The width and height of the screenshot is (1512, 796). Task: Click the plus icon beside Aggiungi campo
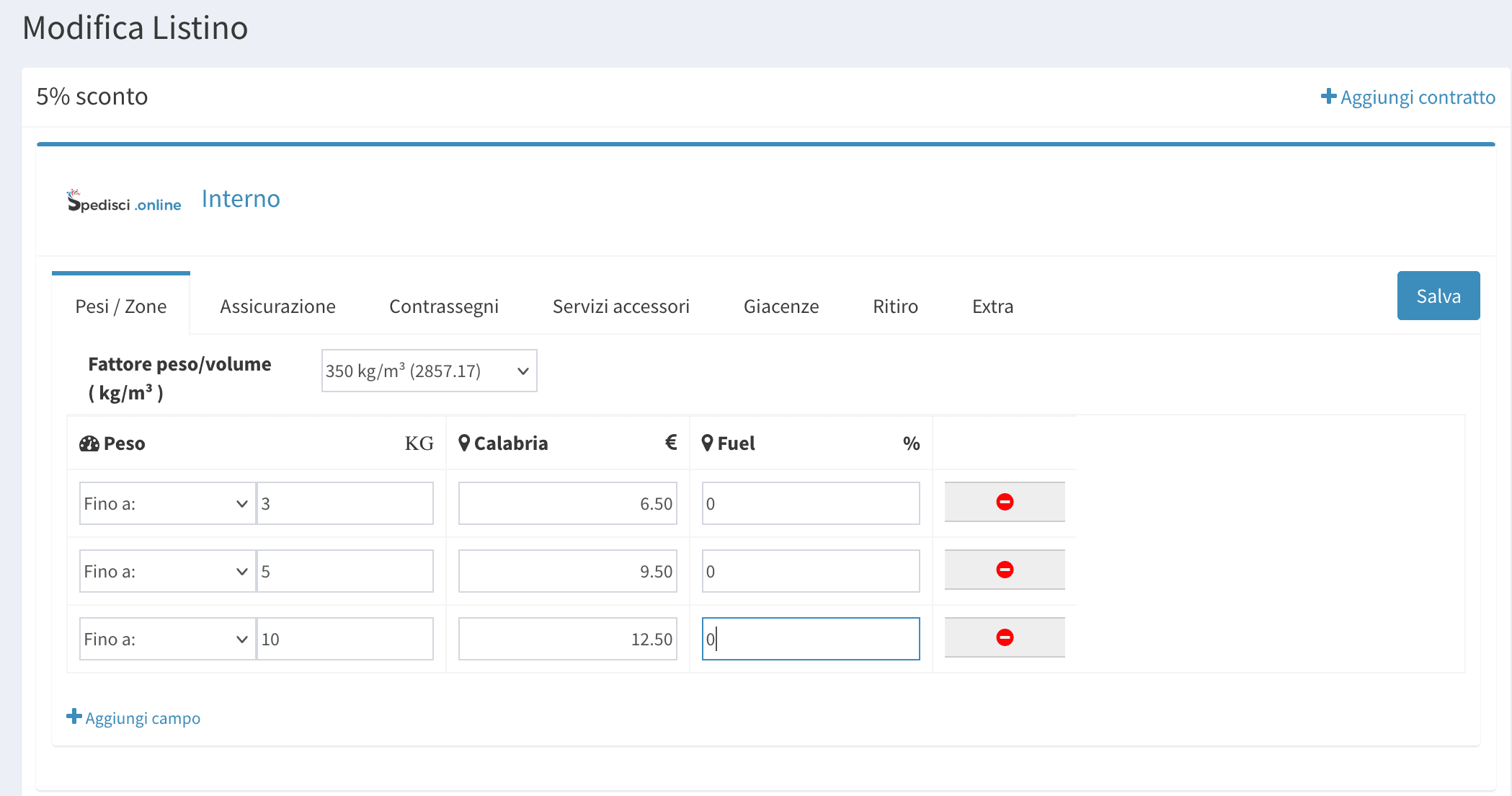(x=74, y=717)
